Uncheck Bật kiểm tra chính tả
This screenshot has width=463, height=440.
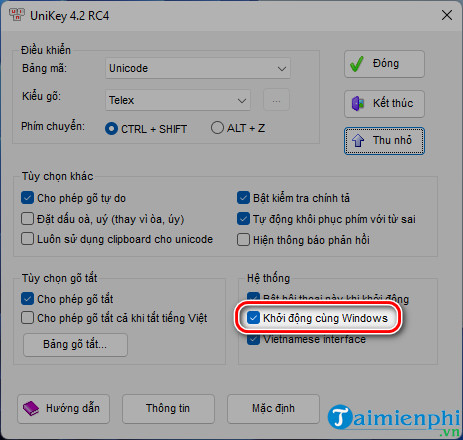[243, 198]
